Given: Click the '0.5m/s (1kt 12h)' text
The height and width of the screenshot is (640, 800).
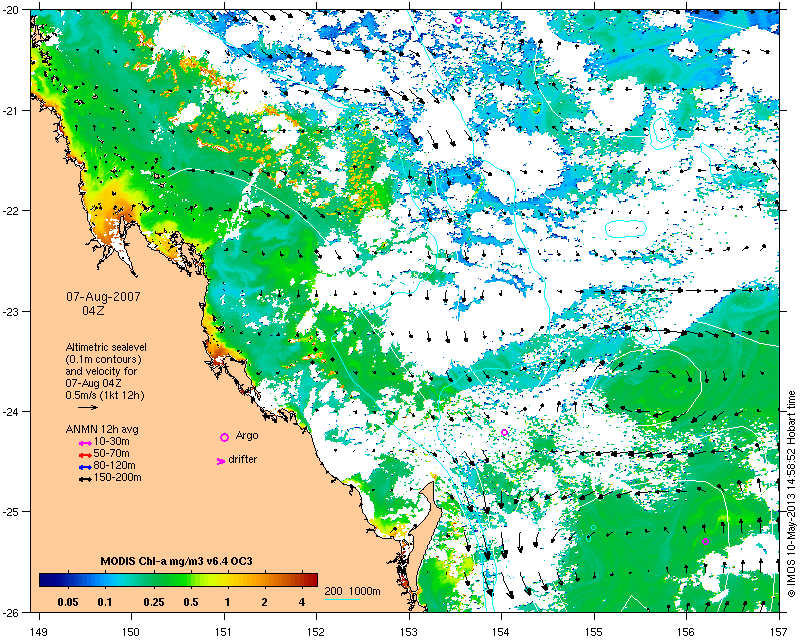Looking at the screenshot, I should pyautogui.click(x=105, y=396).
